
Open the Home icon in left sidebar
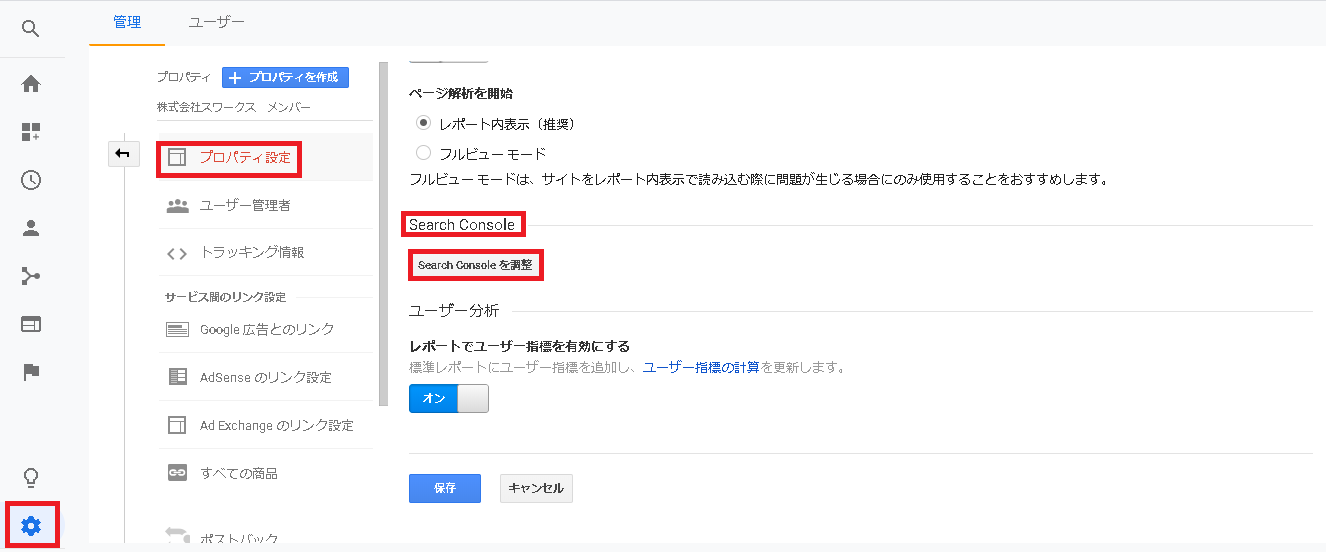(31, 84)
